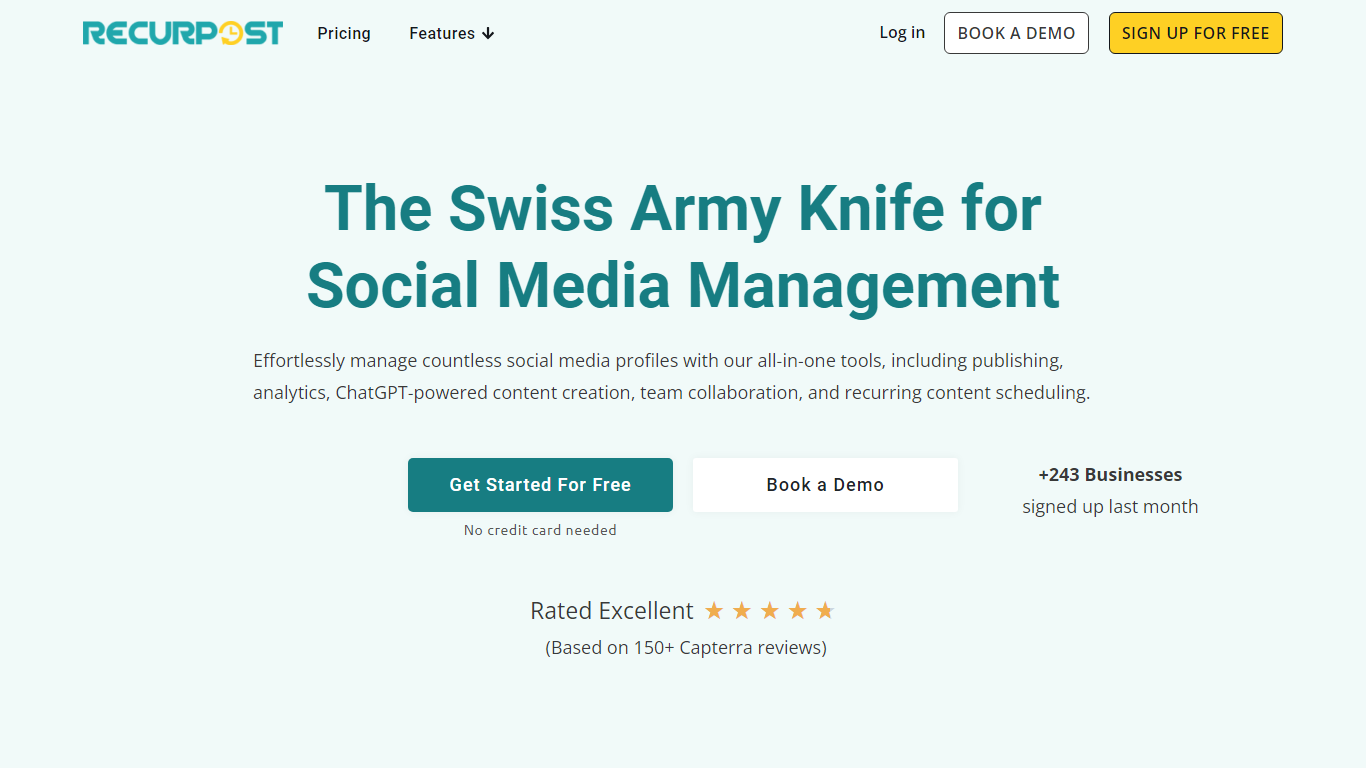
Task: Click the yellow SIGN UP FOR FREE button
Action: pyautogui.click(x=1195, y=33)
